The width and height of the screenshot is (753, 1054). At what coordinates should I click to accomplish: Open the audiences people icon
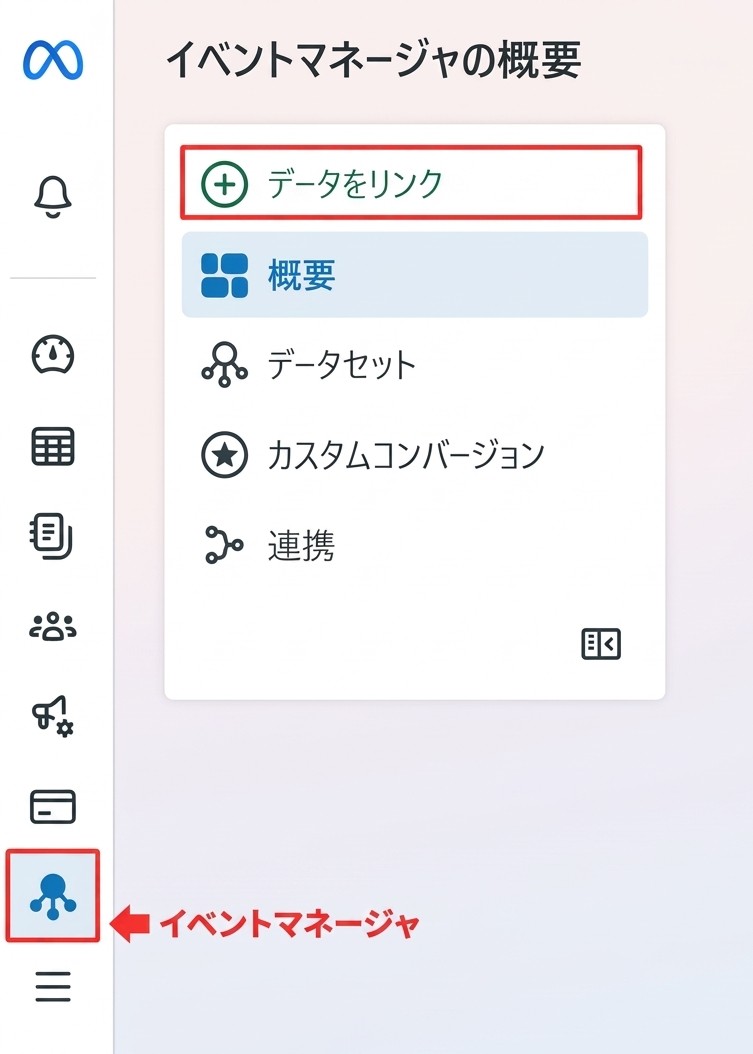tap(53, 626)
